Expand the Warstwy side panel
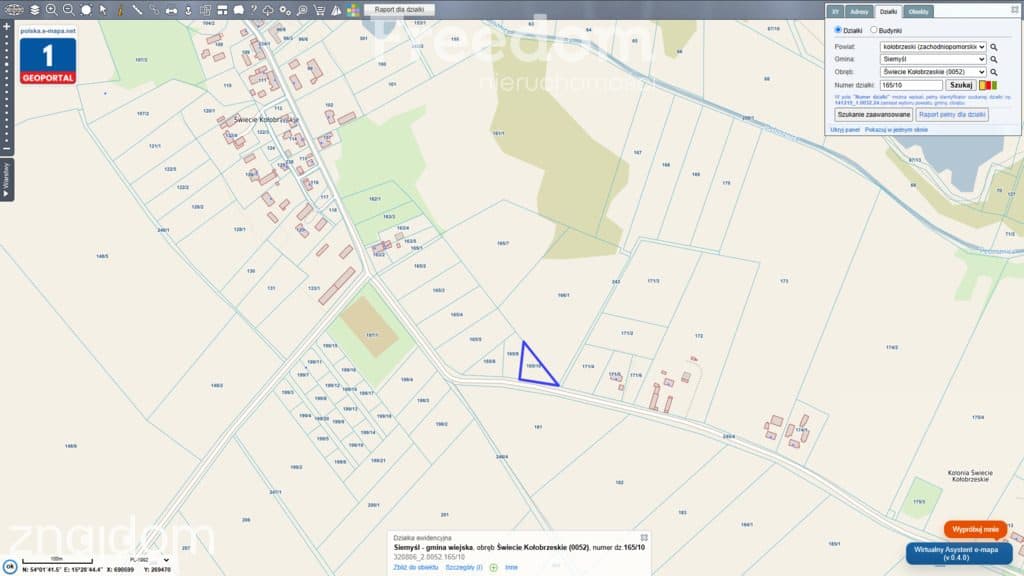 coord(7,180)
